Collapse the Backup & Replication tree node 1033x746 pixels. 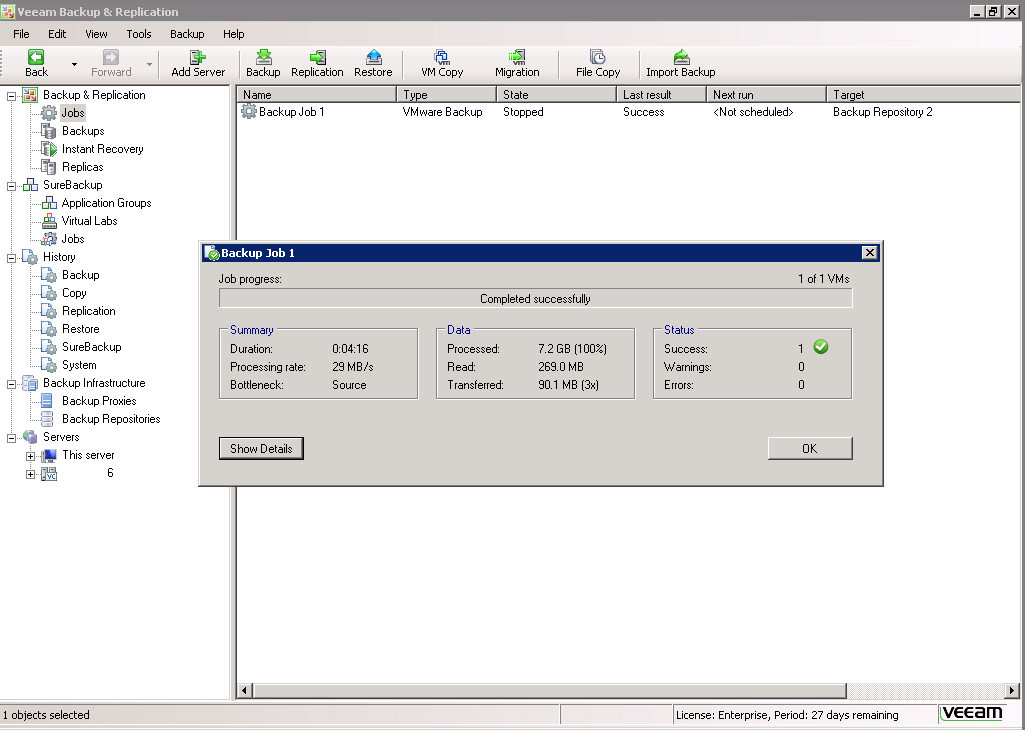coord(11,96)
